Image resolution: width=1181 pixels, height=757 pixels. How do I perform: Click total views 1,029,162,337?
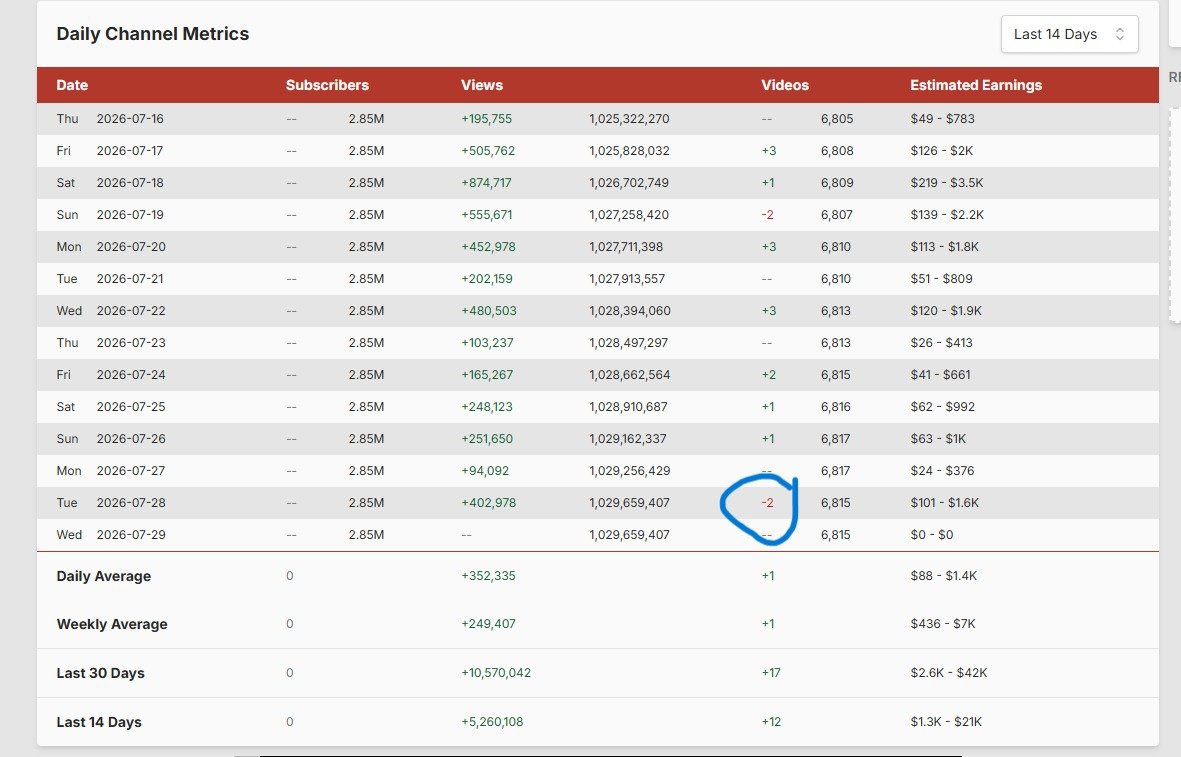pos(627,438)
